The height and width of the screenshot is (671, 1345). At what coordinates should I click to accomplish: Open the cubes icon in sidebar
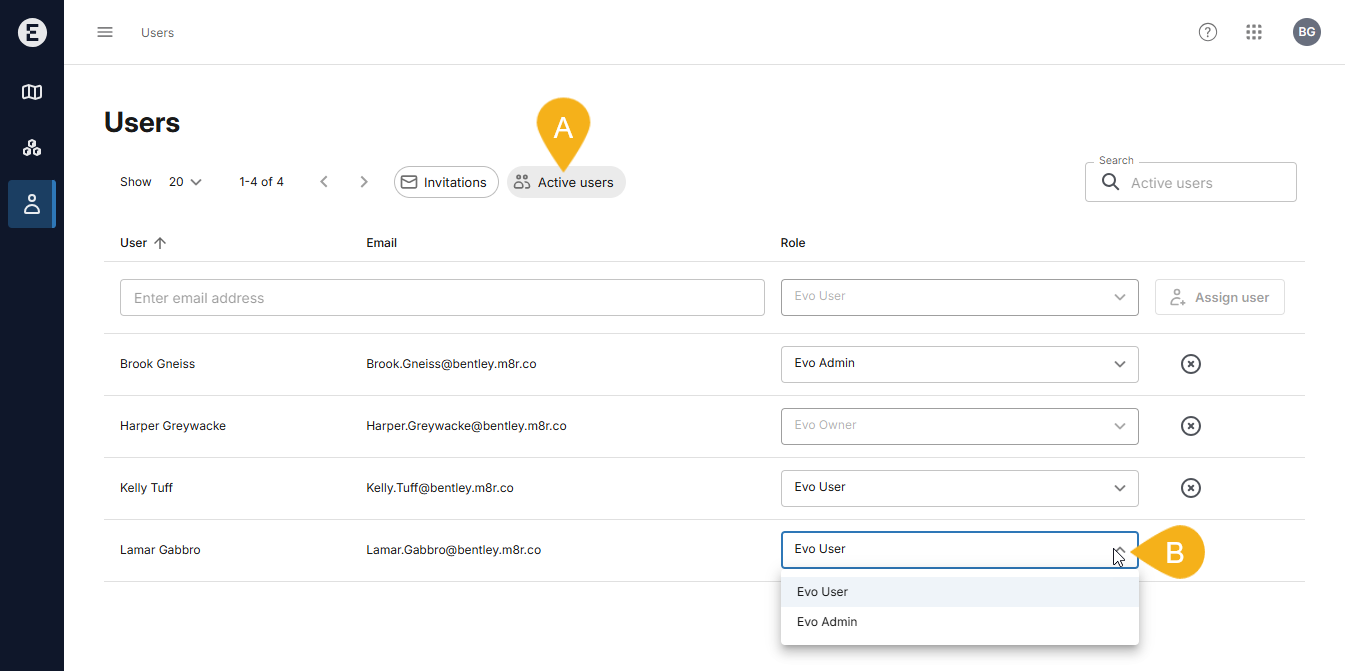(32, 148)
